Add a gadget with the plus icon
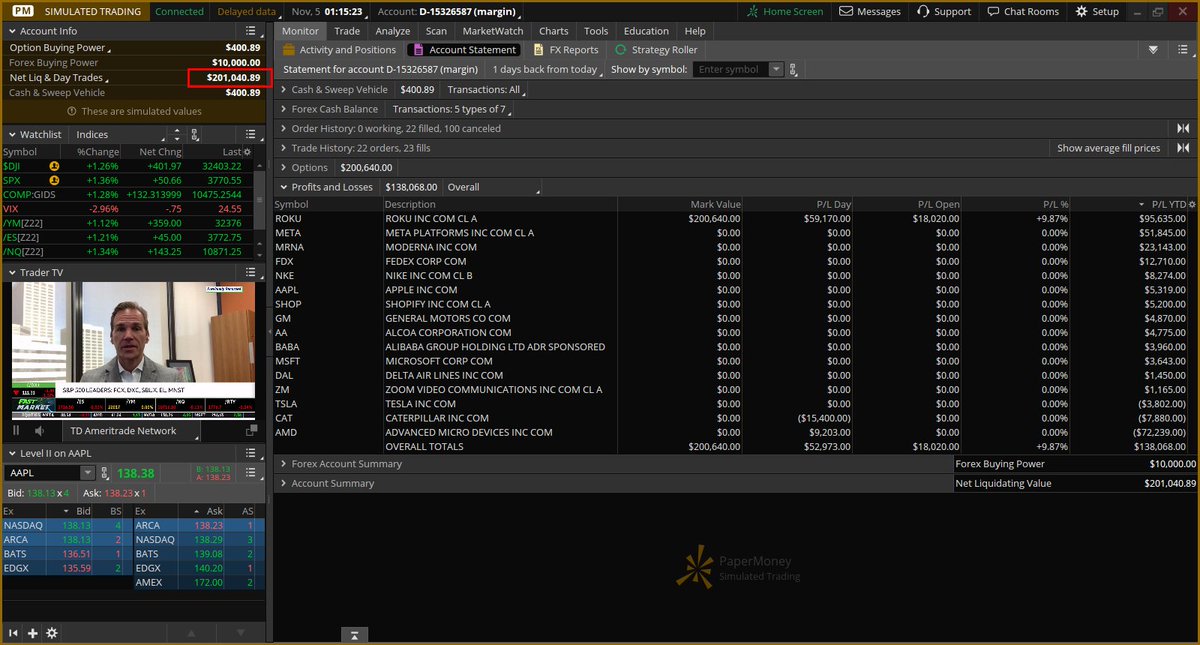 tap(33, 633)
